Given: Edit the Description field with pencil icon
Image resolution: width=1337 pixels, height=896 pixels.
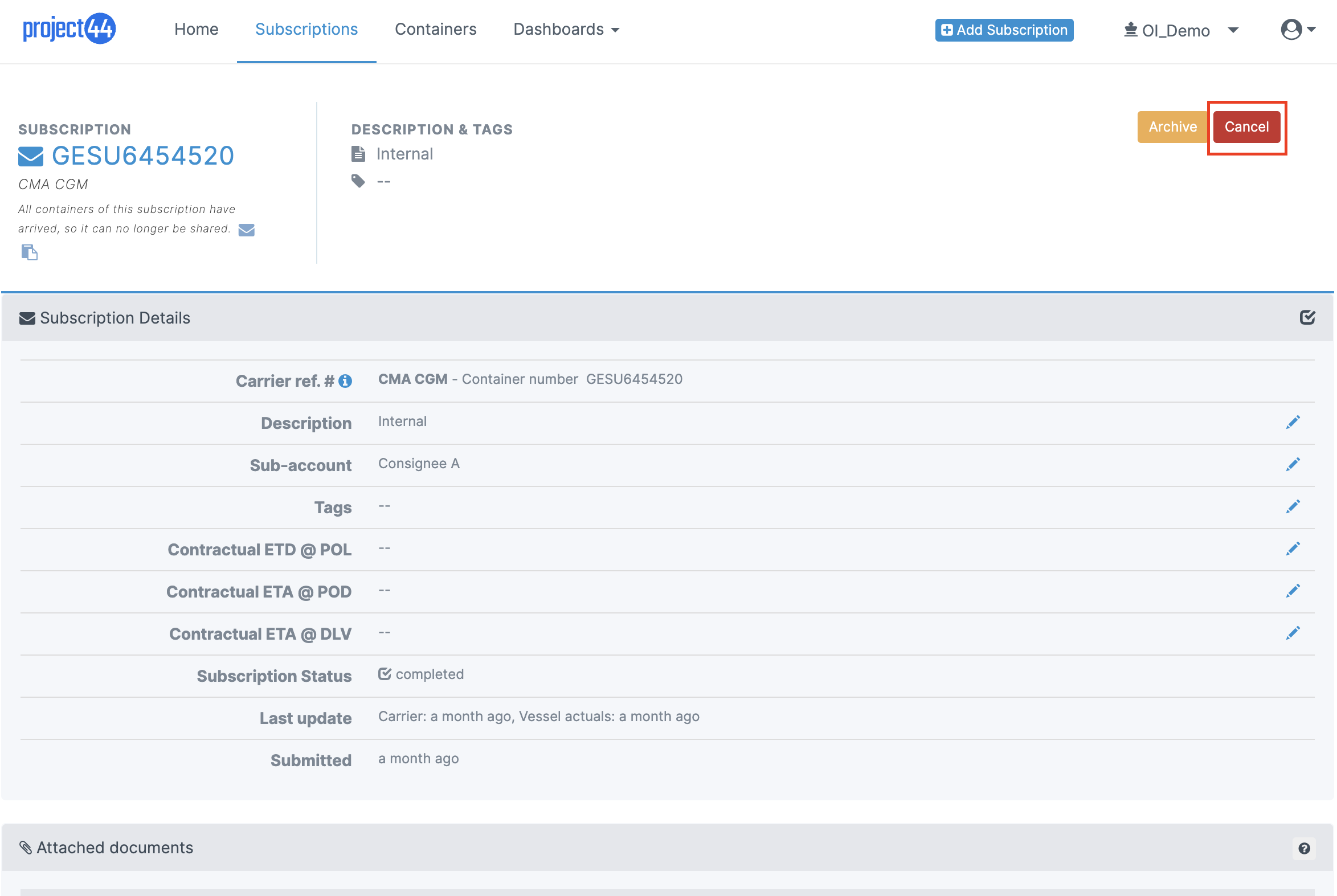Looking at the screenshot, I should 1293,422.
